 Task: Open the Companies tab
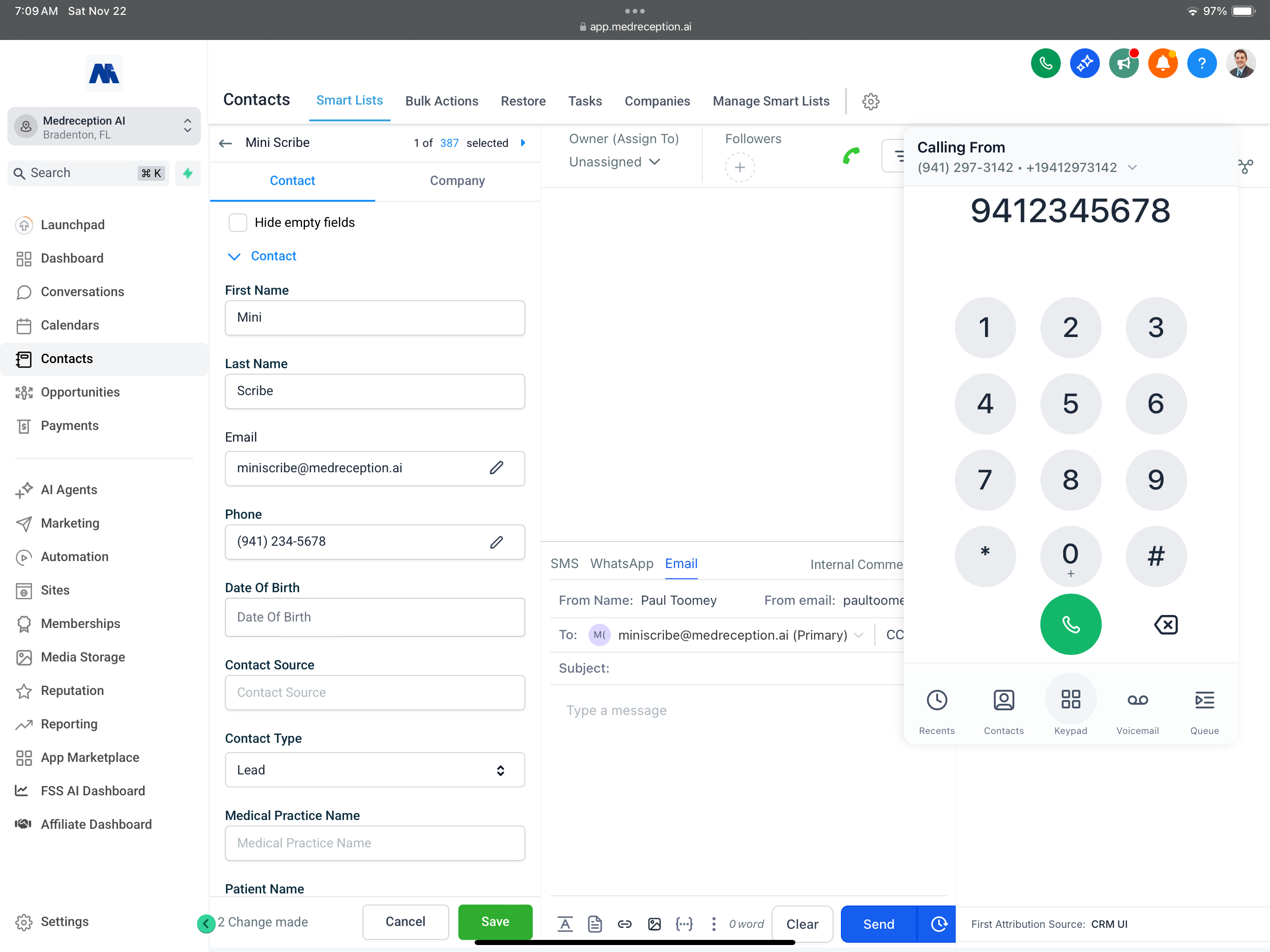pyautogui.click(x=657, y=102)
